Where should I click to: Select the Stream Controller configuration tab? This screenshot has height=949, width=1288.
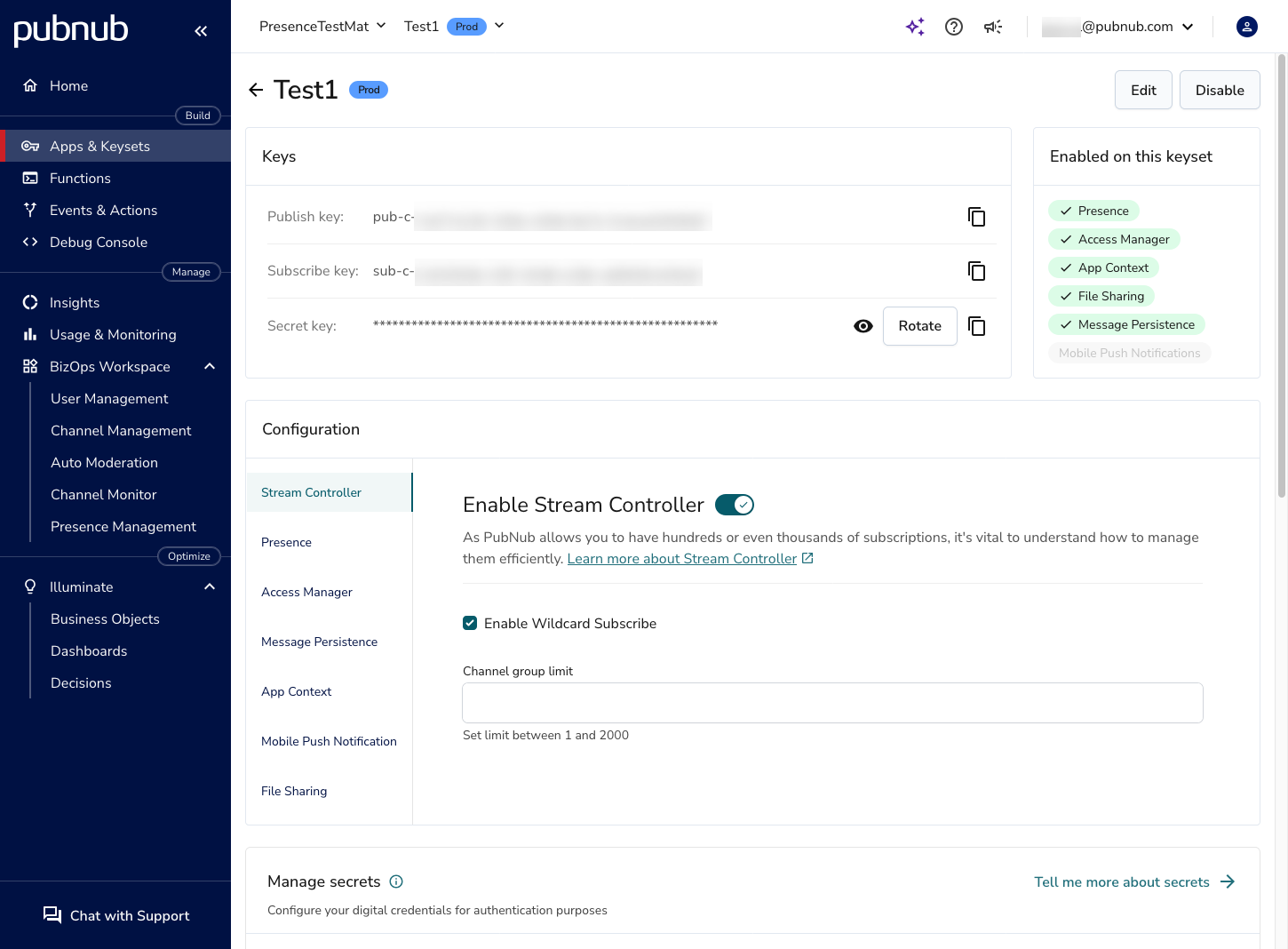coord(329,492)
